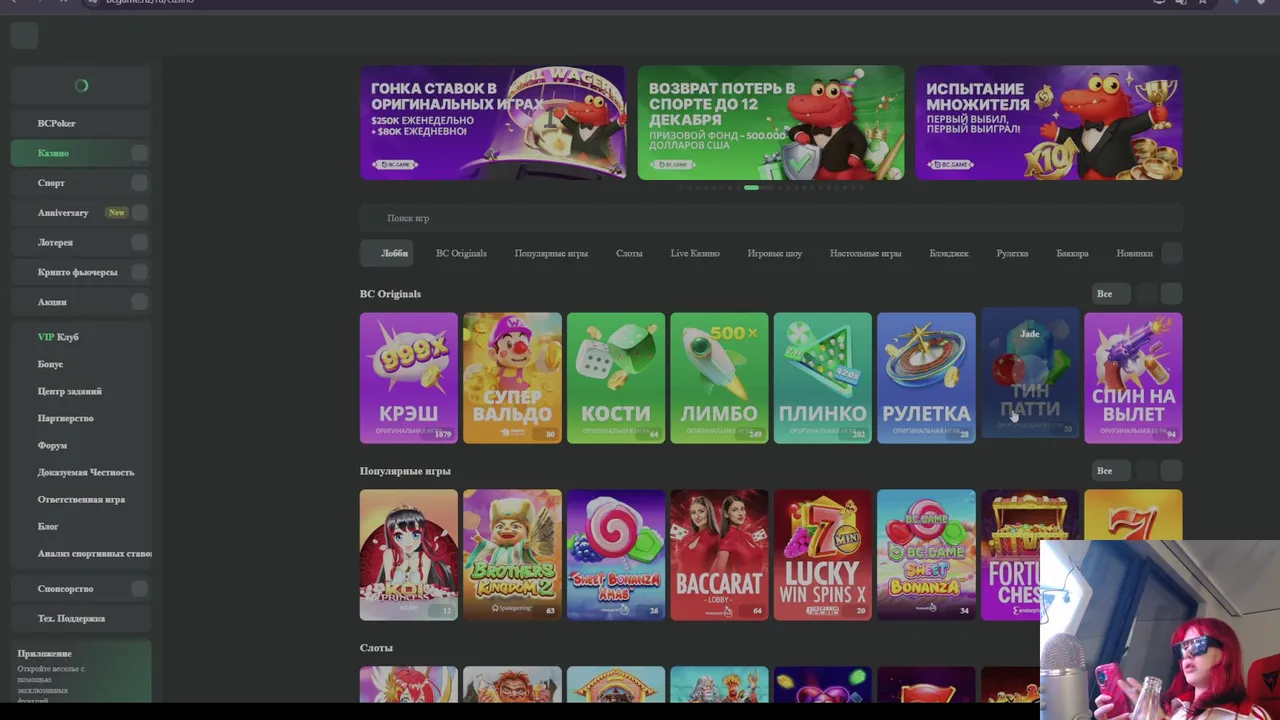
Task: Click Все button for Популярные игры
Action: [1109, 471]
